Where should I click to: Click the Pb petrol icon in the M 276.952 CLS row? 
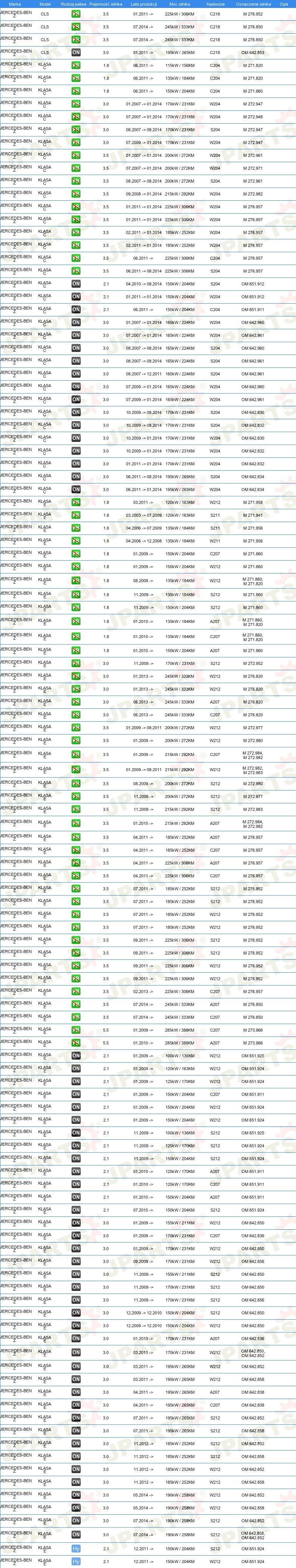coord(76,14)
